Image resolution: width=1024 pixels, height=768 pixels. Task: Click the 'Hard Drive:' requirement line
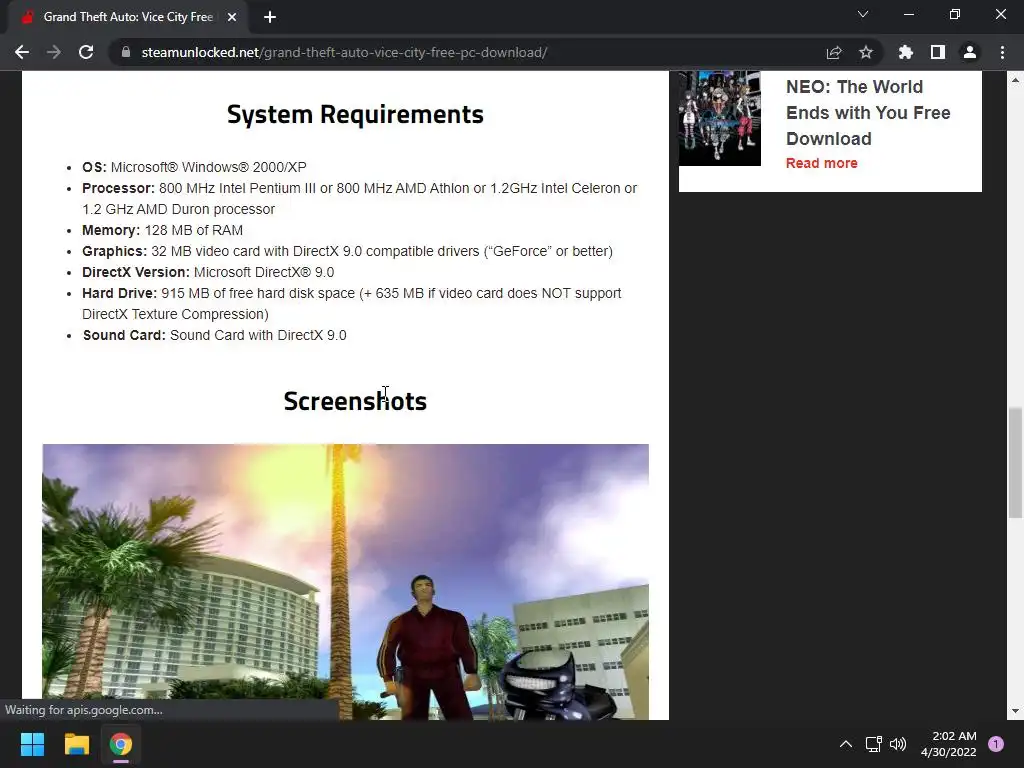pyautogui.click(x=351, y=304)
